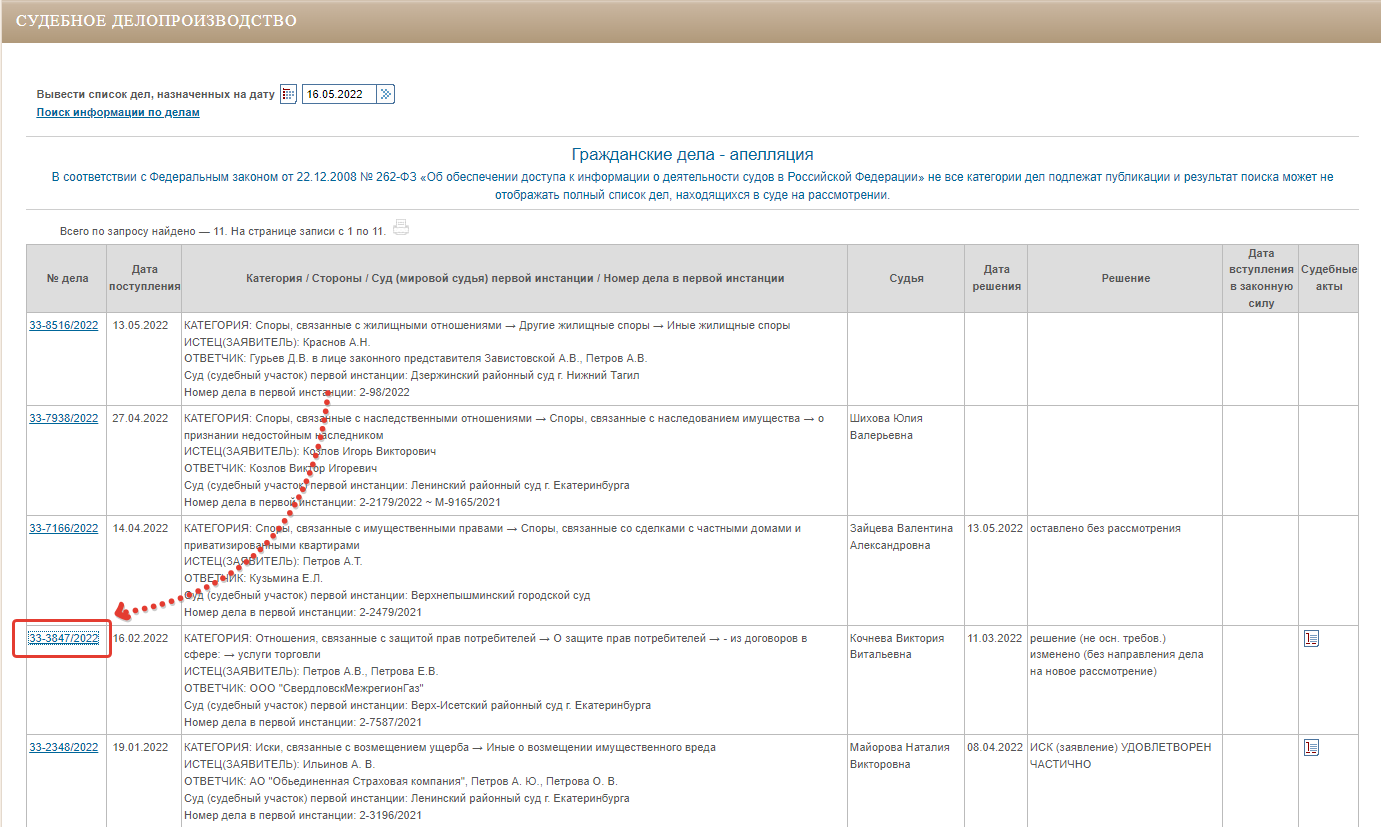Click the decision text for case 33-3847/2022
1381x827 pixels.
[x=1117, y=654]
